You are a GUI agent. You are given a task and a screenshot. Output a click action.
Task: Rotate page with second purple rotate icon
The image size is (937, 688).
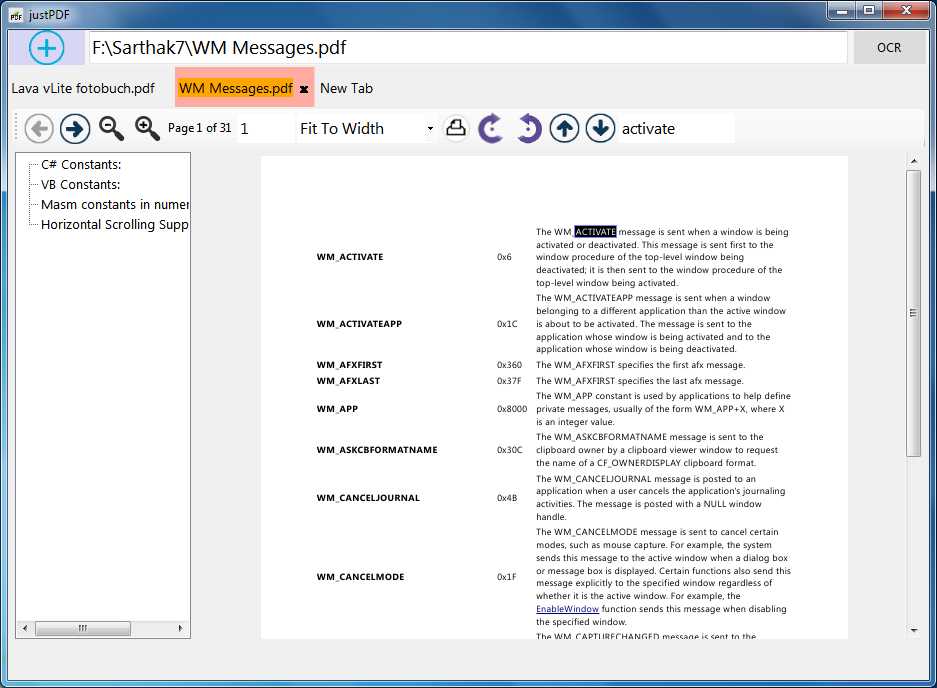click(x=528, y=129)
